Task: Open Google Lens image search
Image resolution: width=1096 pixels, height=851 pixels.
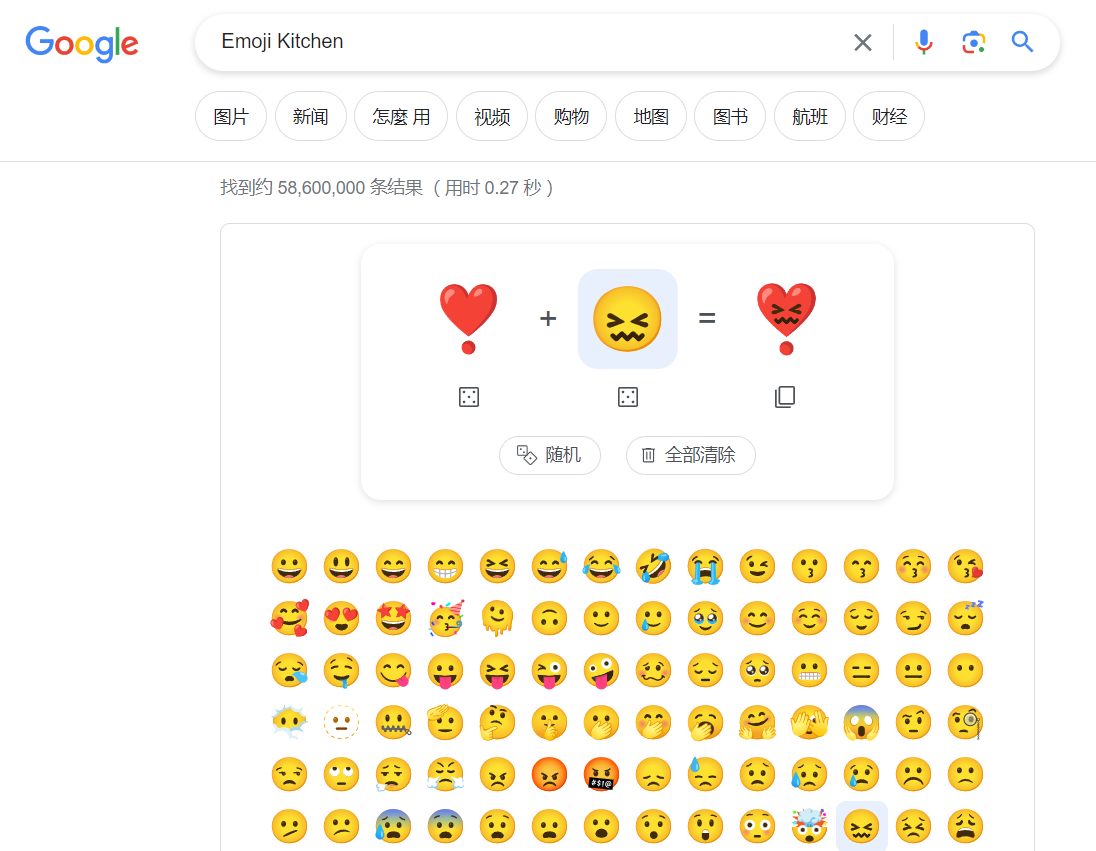Action: click(x=973, y=43)
